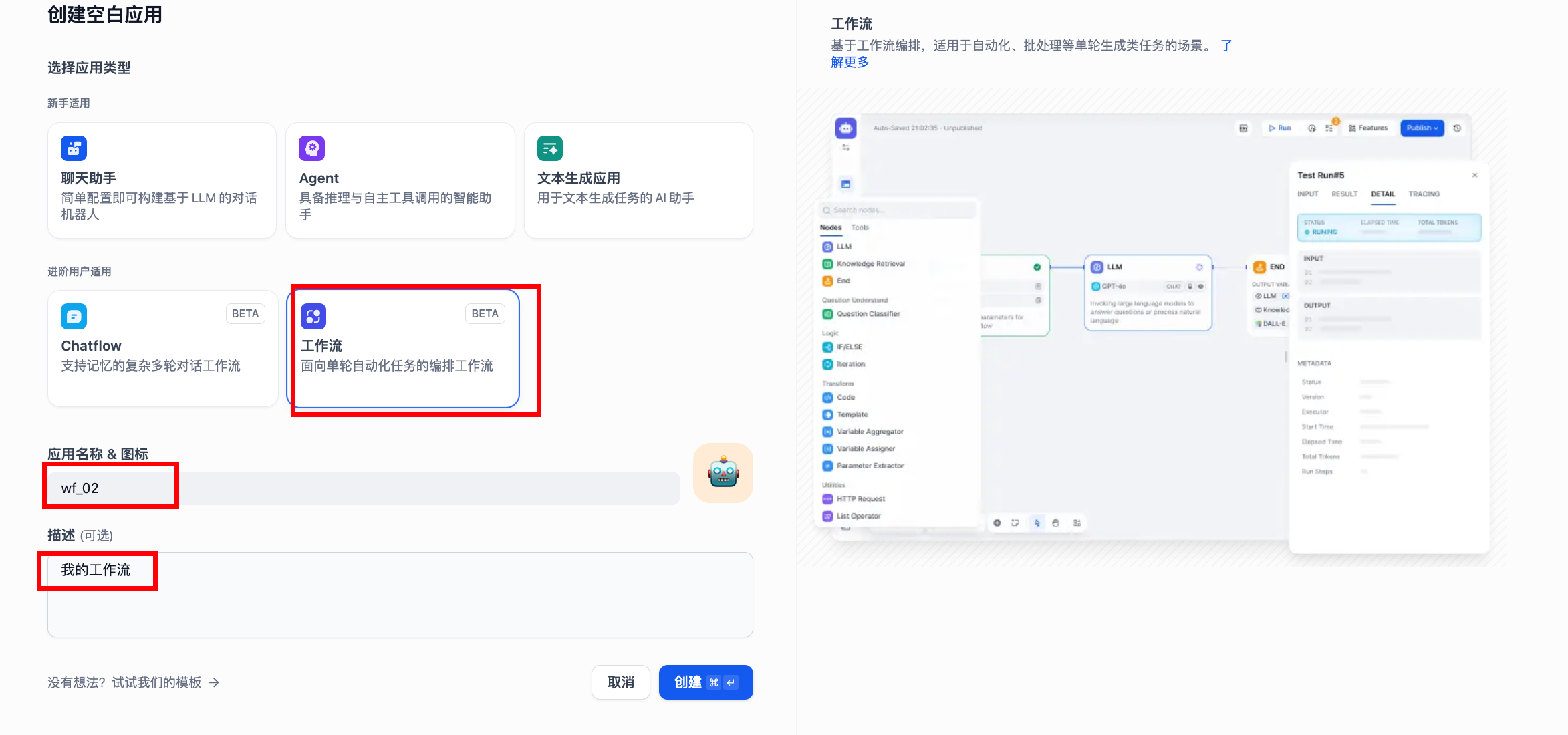1568x735 pixels.
Task: Click the green 文本生成应用 icon
Action: click(550, 148)
